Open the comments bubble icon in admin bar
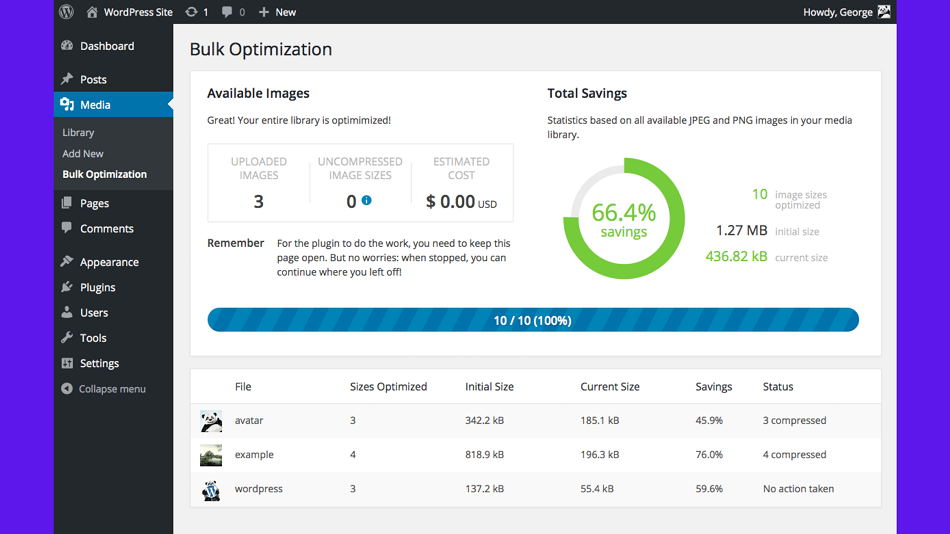The image size is (950, 534). click(227, 12)
